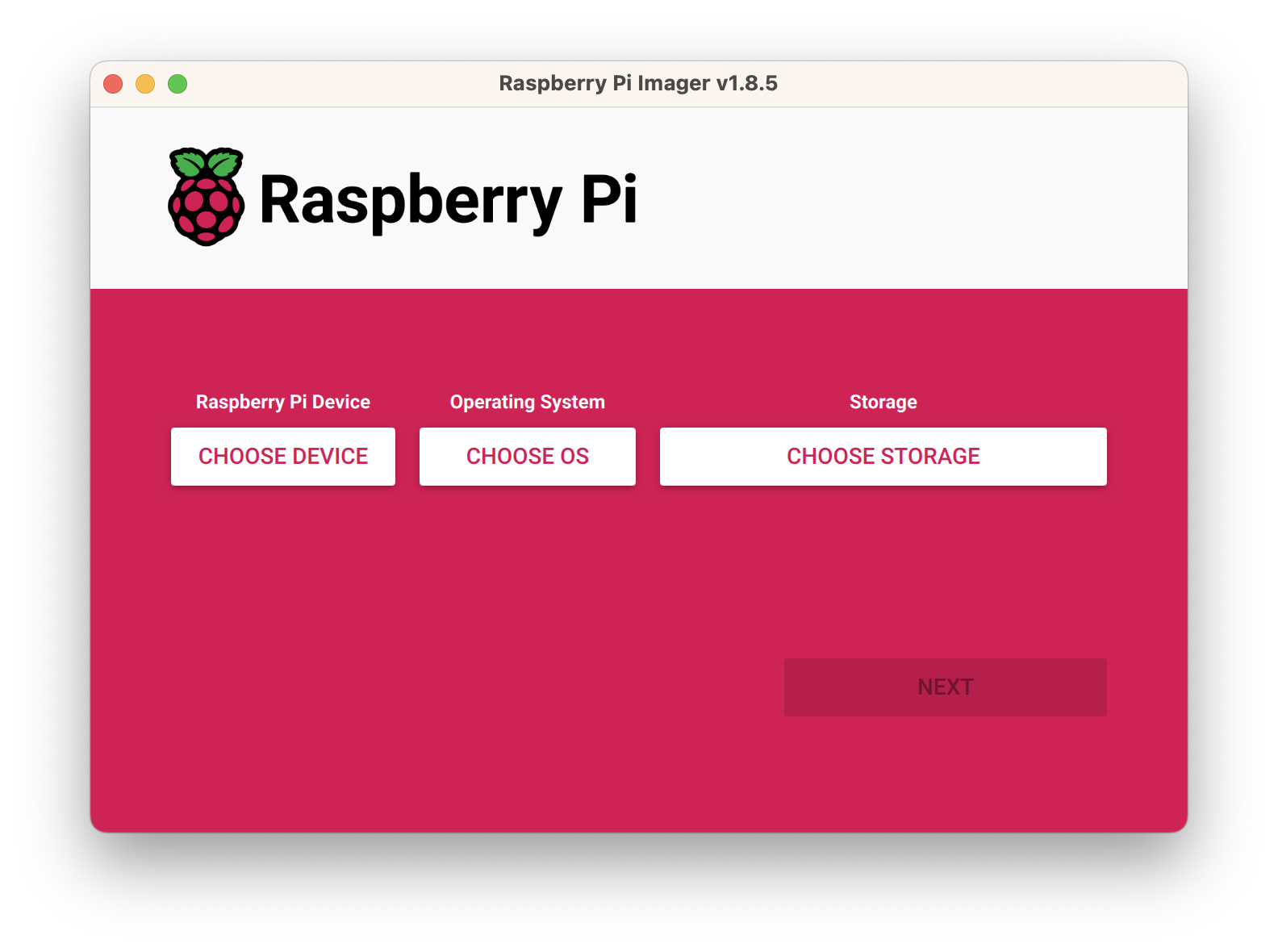This screenshot has width=1278, height=952.
Task: Click the word "Pi" in the header wordmark
Action: 609,198
